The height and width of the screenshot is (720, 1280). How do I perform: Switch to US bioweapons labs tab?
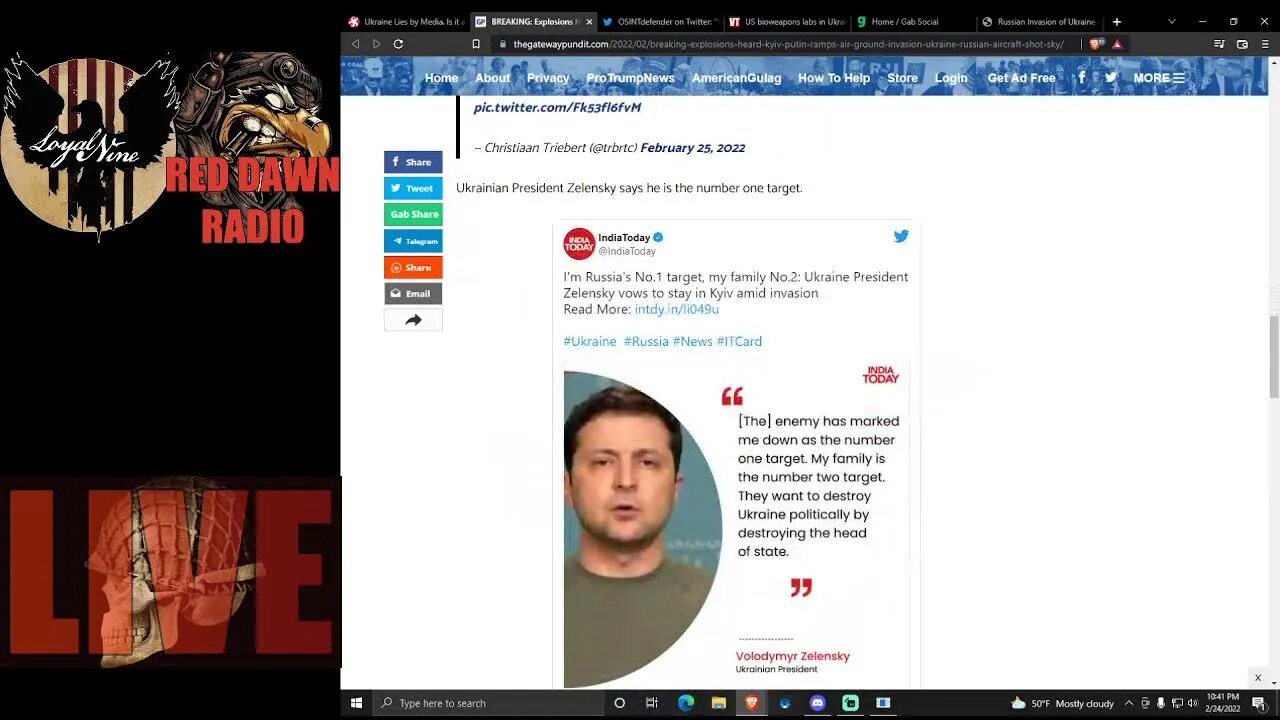[787, 21]
